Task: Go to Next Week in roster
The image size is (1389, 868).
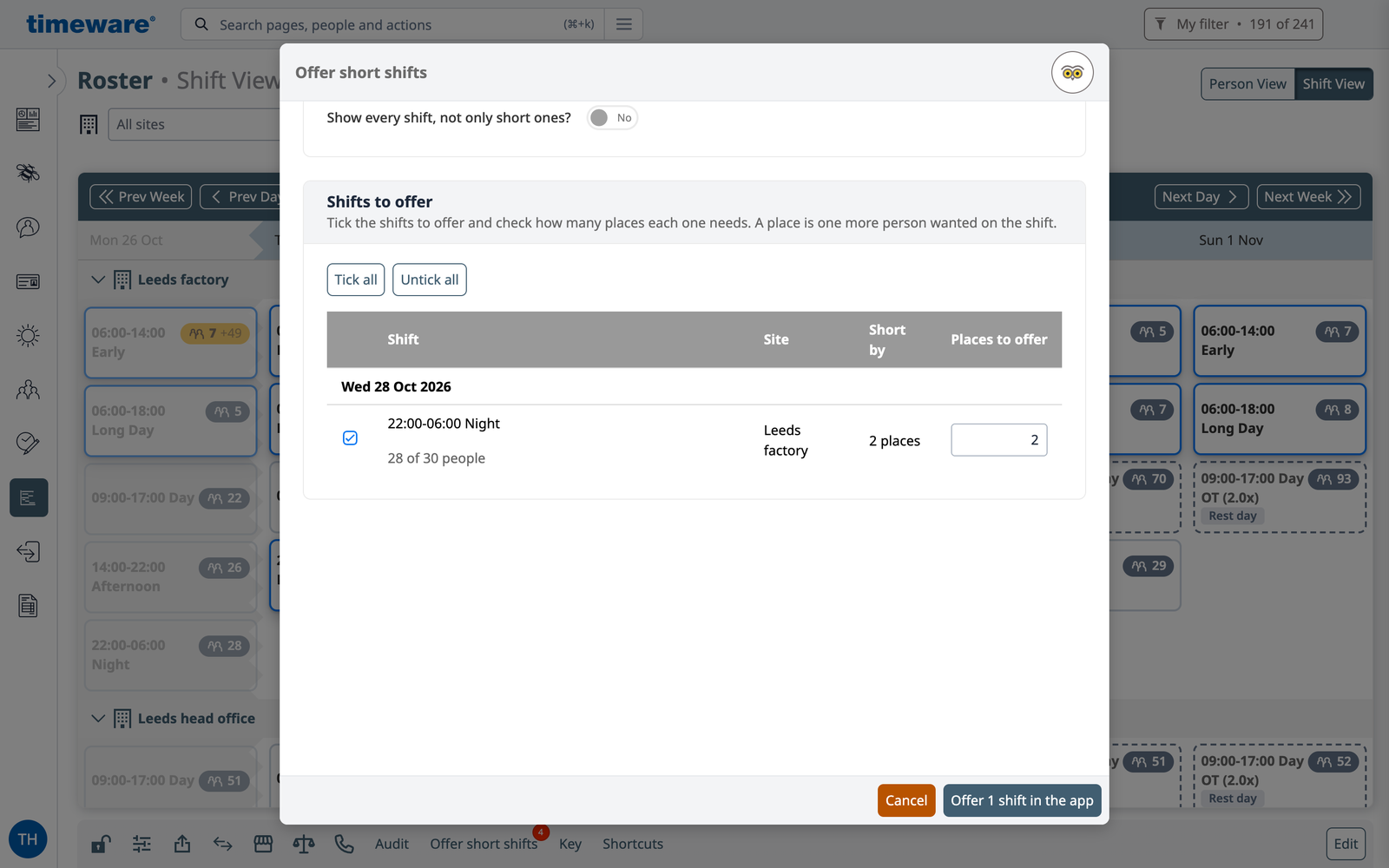Action: click(x=1308, y=197)
